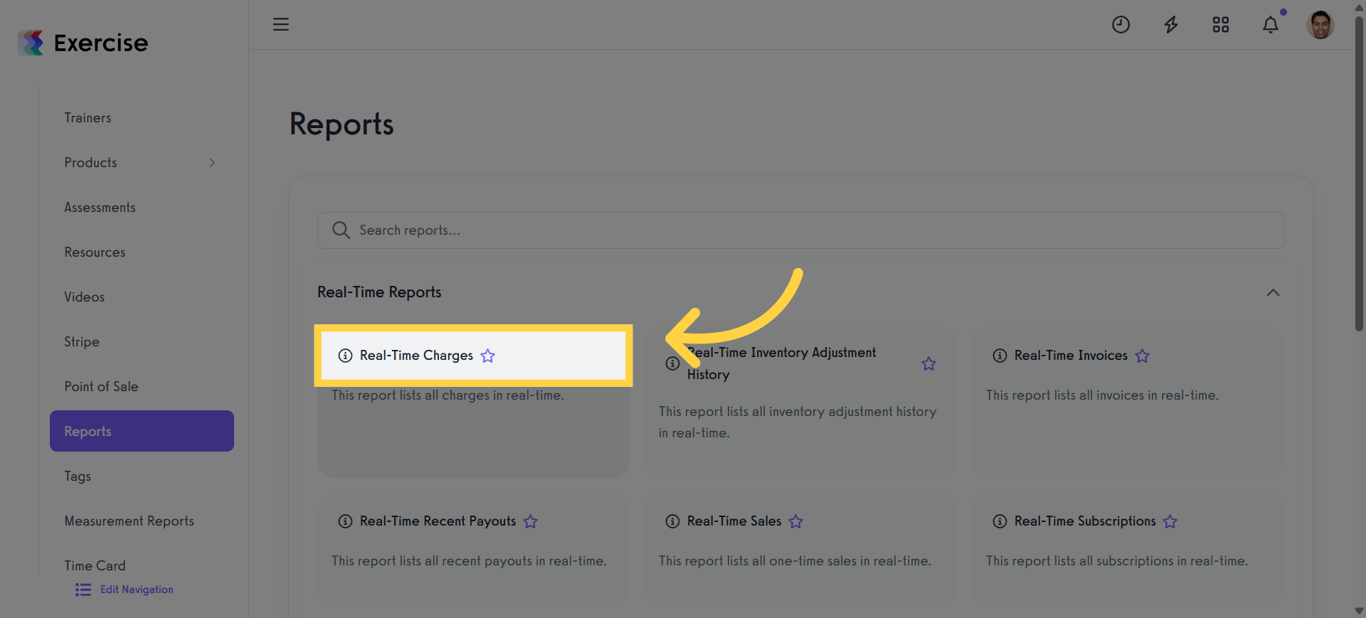Click the lightning bolt quick actions icon
The height and width of the screenshot is (618, 1366).
click(1171, 25)
